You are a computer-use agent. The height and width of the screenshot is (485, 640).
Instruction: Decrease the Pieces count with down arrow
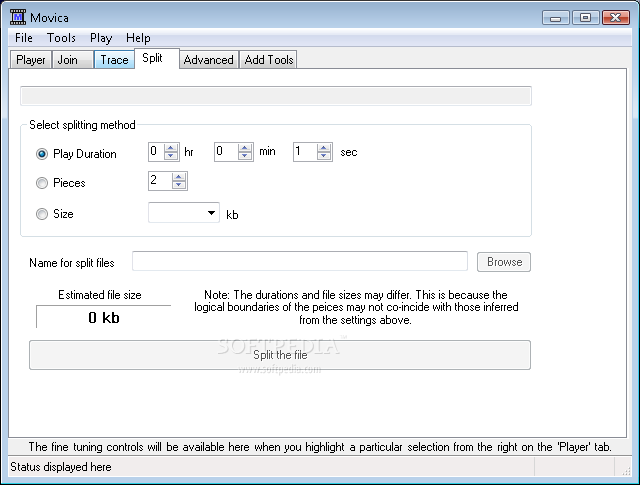point(179,185)
